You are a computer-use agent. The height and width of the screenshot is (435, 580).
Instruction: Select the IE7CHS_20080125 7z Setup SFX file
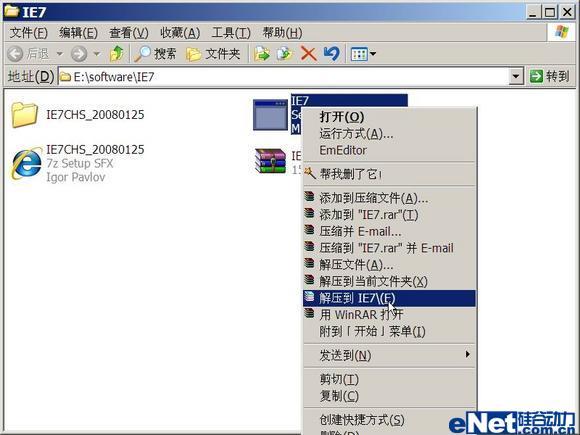pyautogui.click(x=77, y=163)
